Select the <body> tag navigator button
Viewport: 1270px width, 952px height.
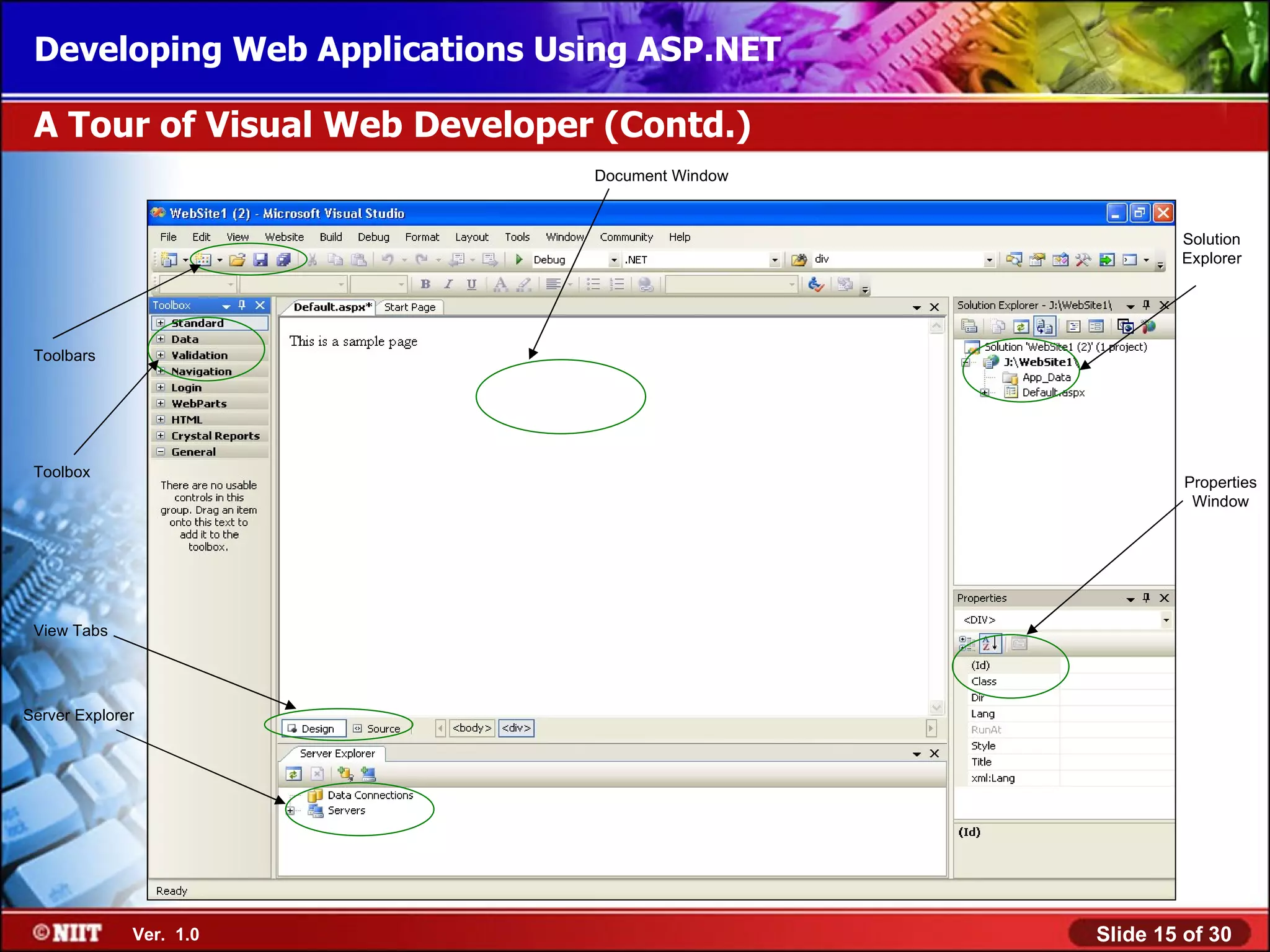pos(472,728)
